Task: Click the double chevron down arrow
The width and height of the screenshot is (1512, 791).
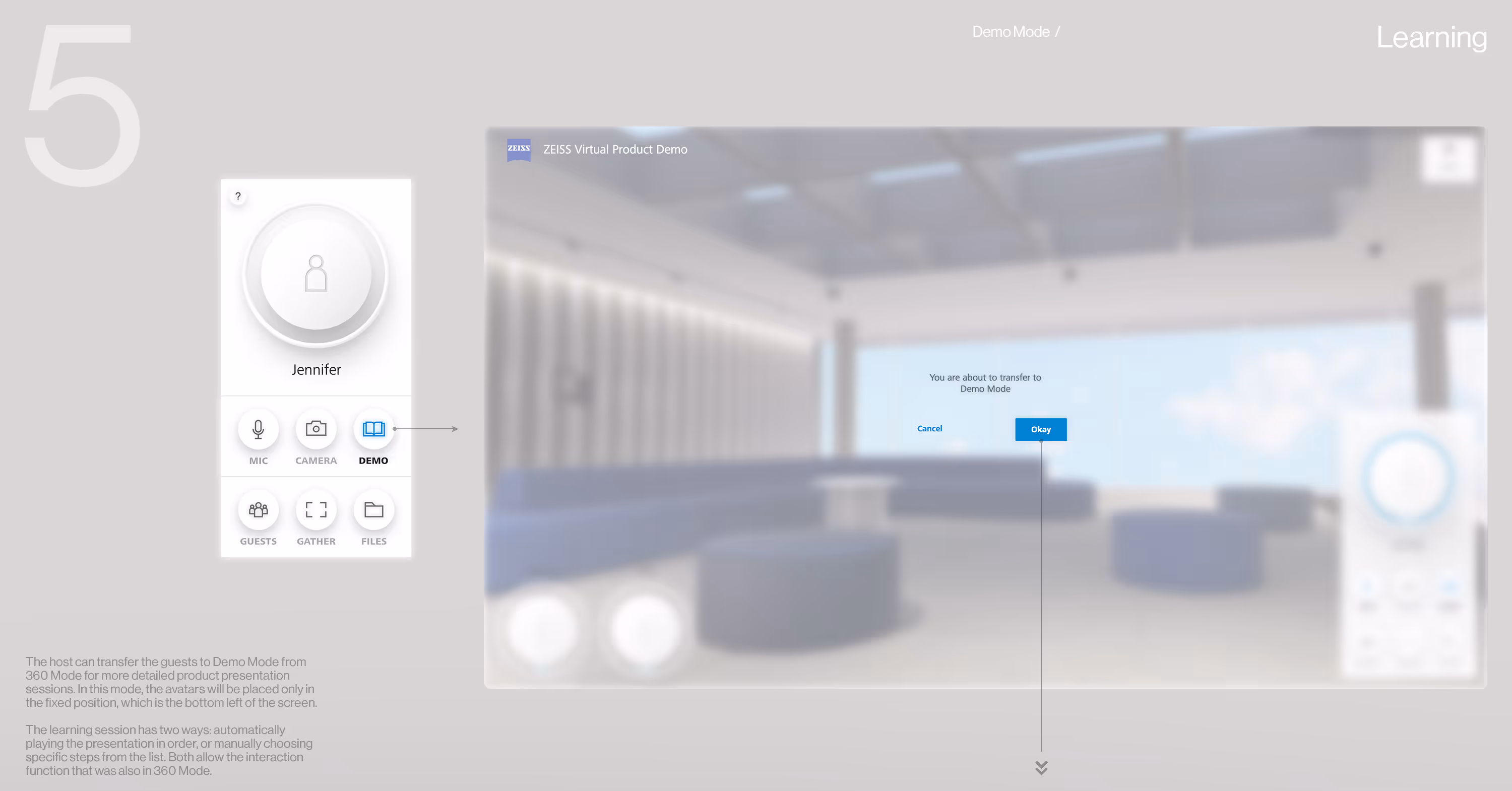Action: pos(1041,767)
